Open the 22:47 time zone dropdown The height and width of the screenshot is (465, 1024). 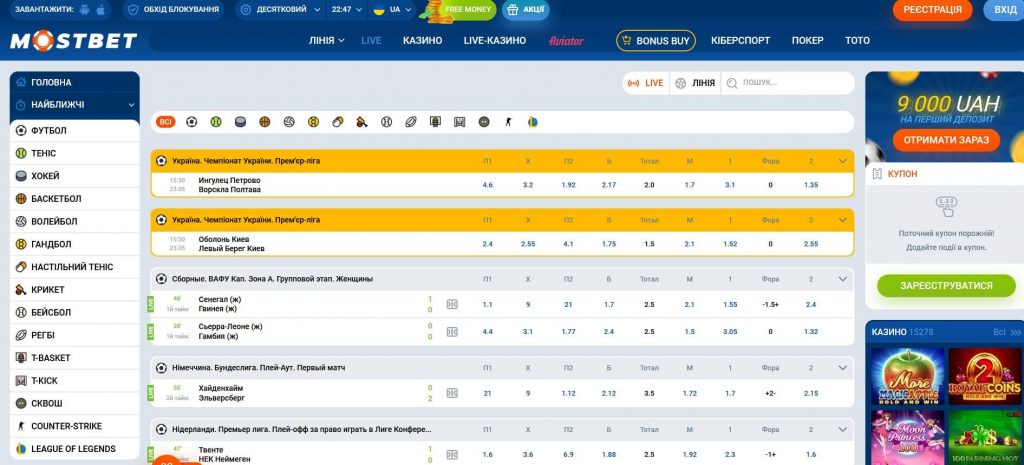[x=346, y=10]
